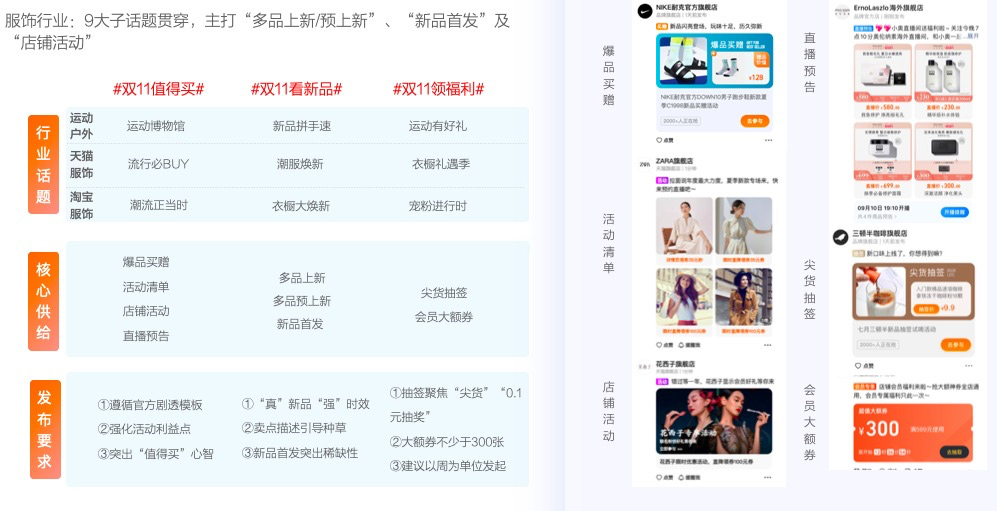Open more options on 三顿半 post

(x=968, y=365)
